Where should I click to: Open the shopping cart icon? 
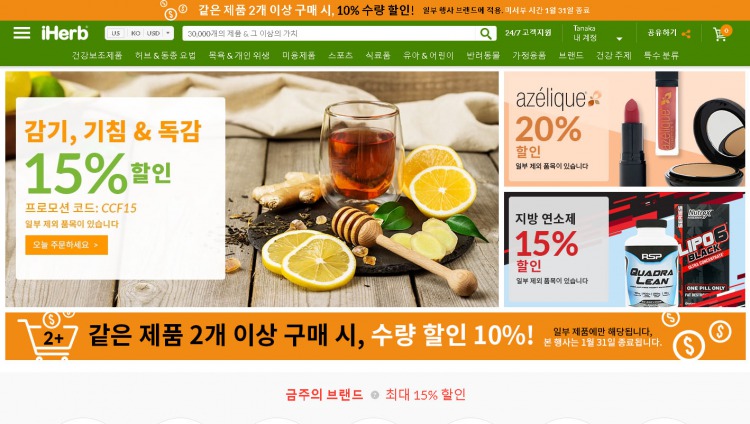tap(719, 34)
